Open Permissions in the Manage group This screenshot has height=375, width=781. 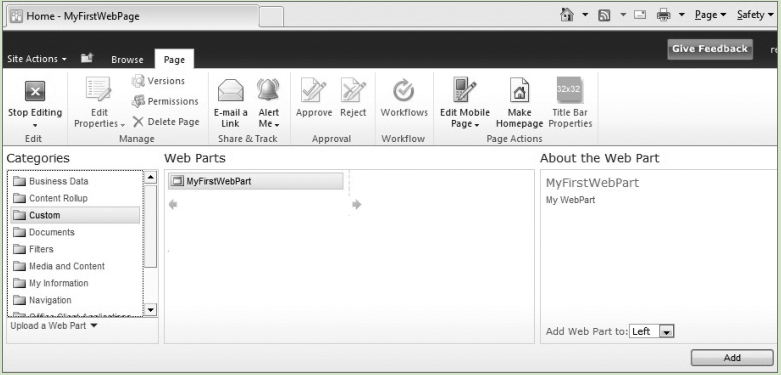165,101
